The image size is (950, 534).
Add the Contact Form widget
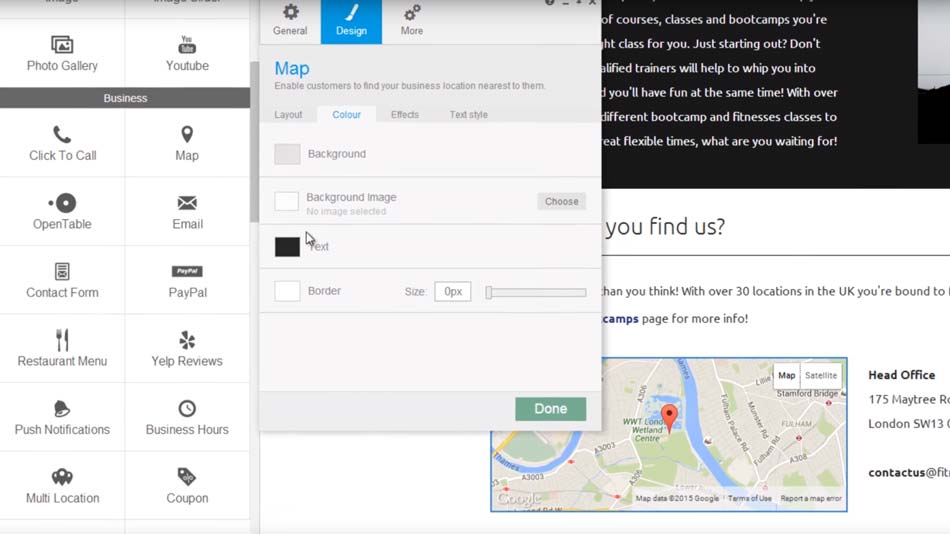click(62, 280)
